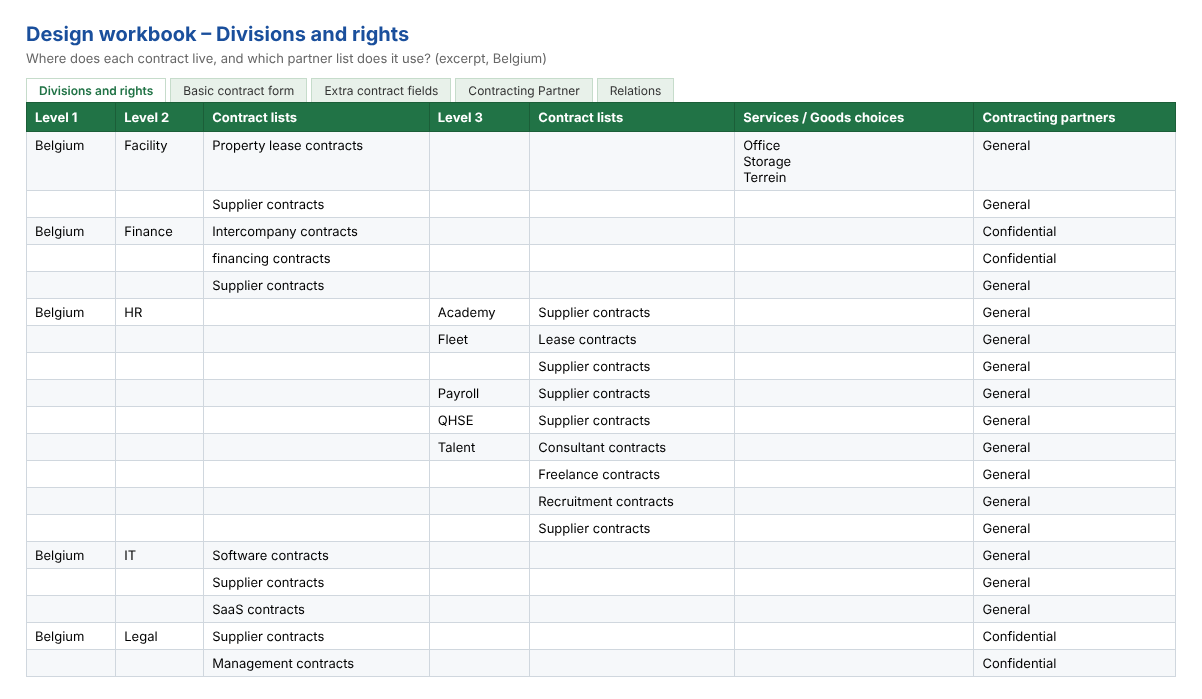Select the Terrein goods choice
1202x699 pixels.
point(765,177)
